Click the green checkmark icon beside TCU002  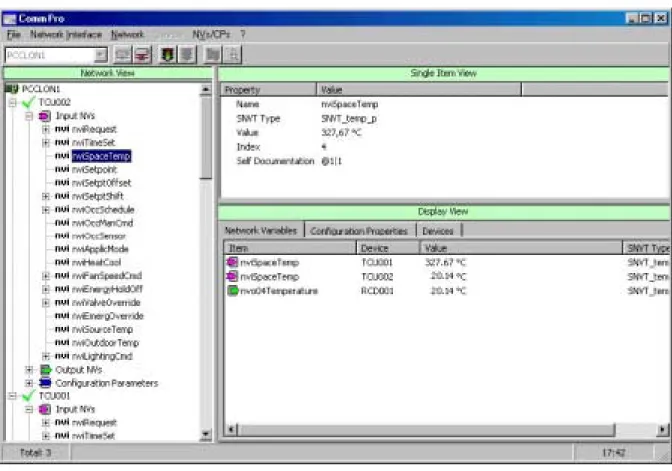tap(28, 102)
